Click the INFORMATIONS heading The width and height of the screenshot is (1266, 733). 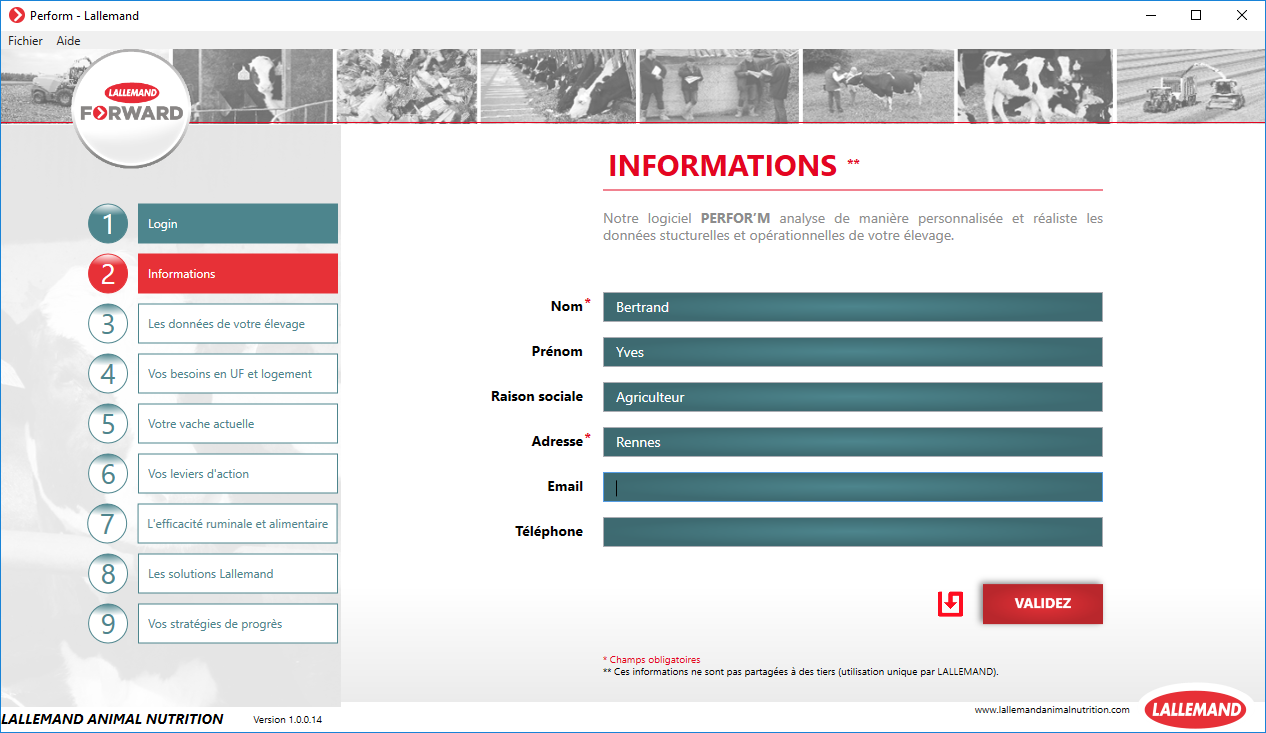[x=722, y=166]
